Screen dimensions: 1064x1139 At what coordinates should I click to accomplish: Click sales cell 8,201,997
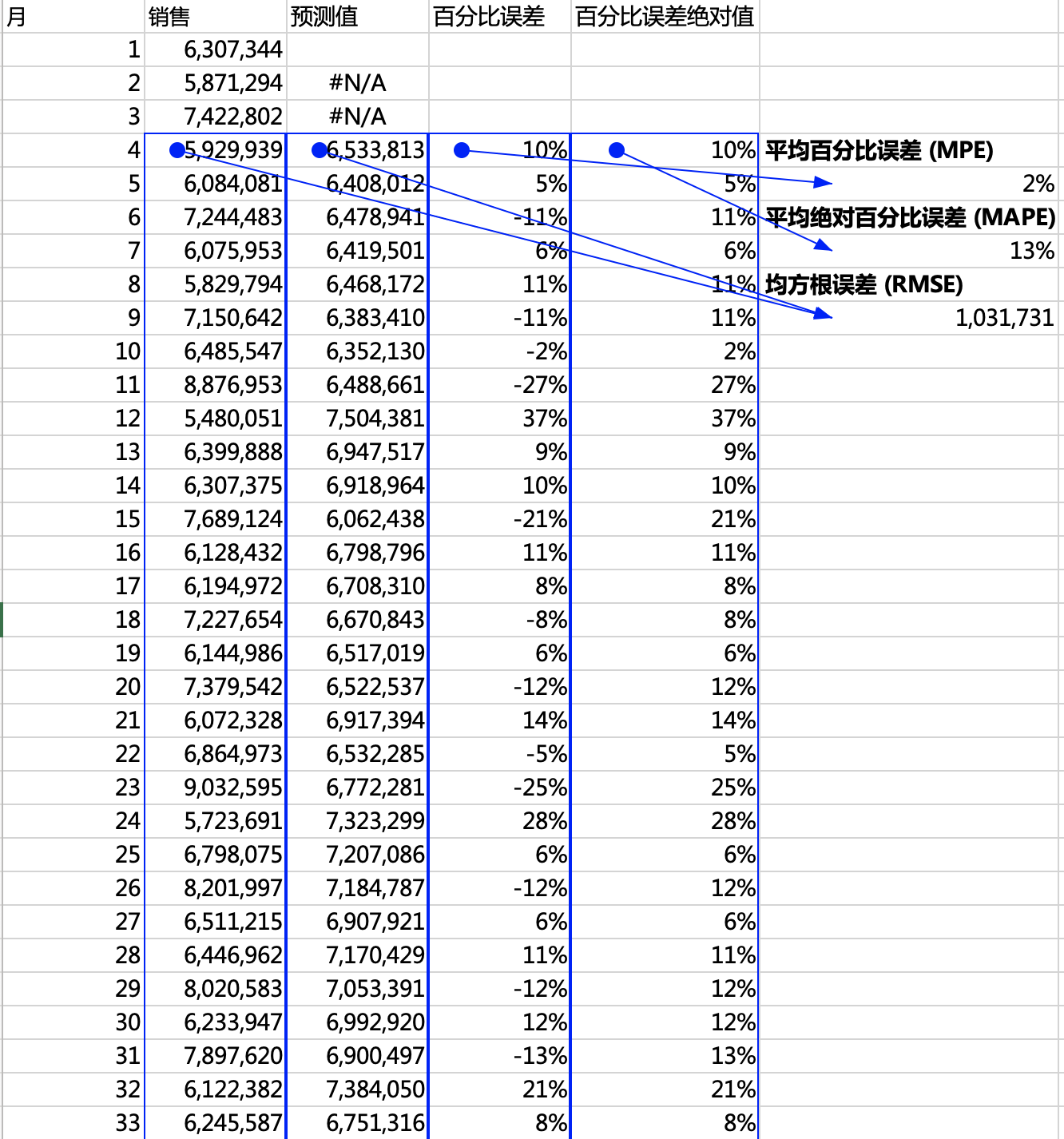[x=215, y=888]
